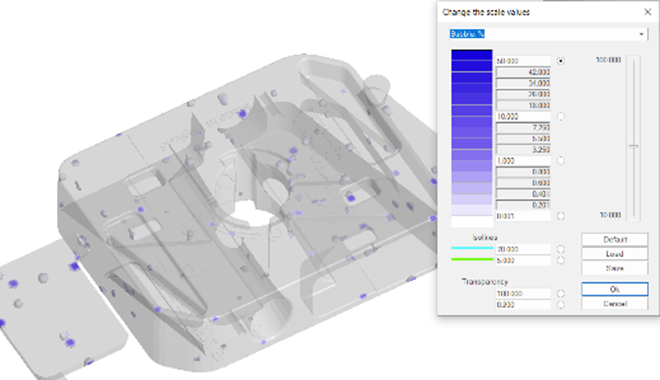This screenshot has height=380, width=660.
Task: Close the Change the scale values dialog
Action: [648, 12]
